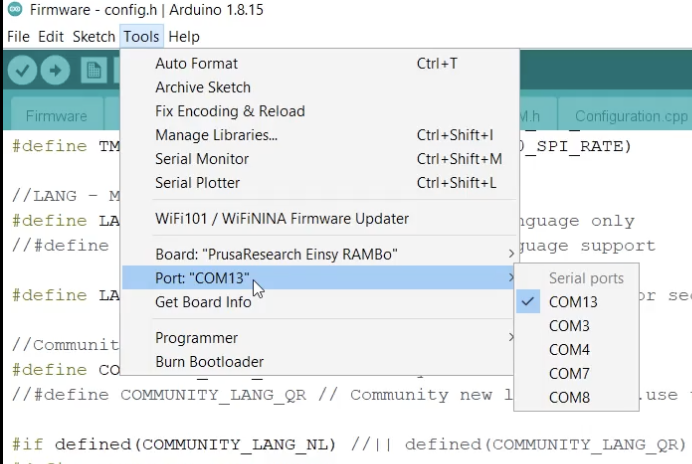The height and width of the screenshot is (464, 692).
Task: Click the Arduino logo in title bar
Action: coord(15,9)
